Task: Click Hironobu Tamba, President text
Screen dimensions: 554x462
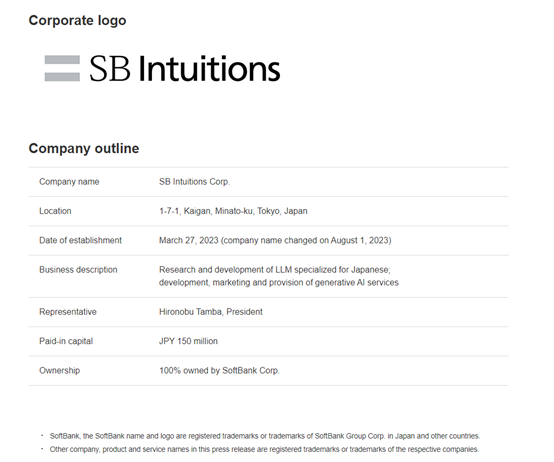Action: click(x=211, y=312)
